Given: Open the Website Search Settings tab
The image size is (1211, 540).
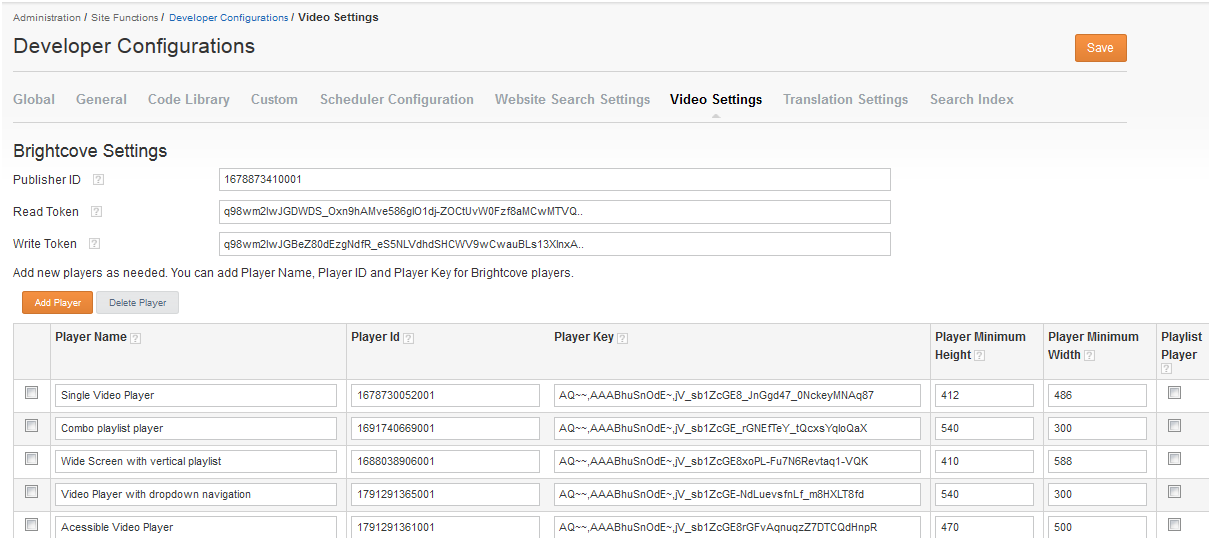Looking at the screenshot, I should [x=572, y=100].
